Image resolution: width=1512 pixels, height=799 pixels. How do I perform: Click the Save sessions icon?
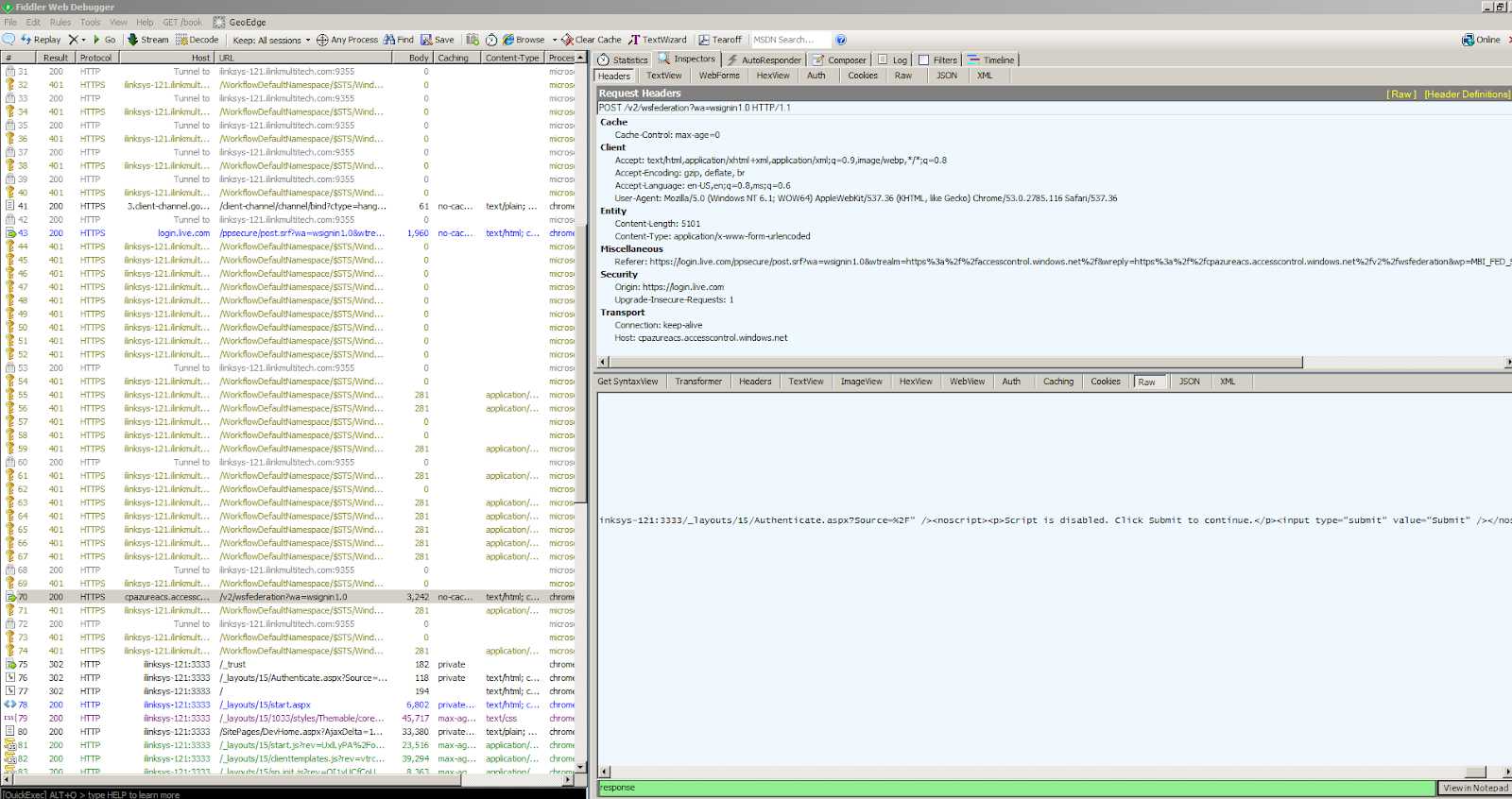click(427, 40)
